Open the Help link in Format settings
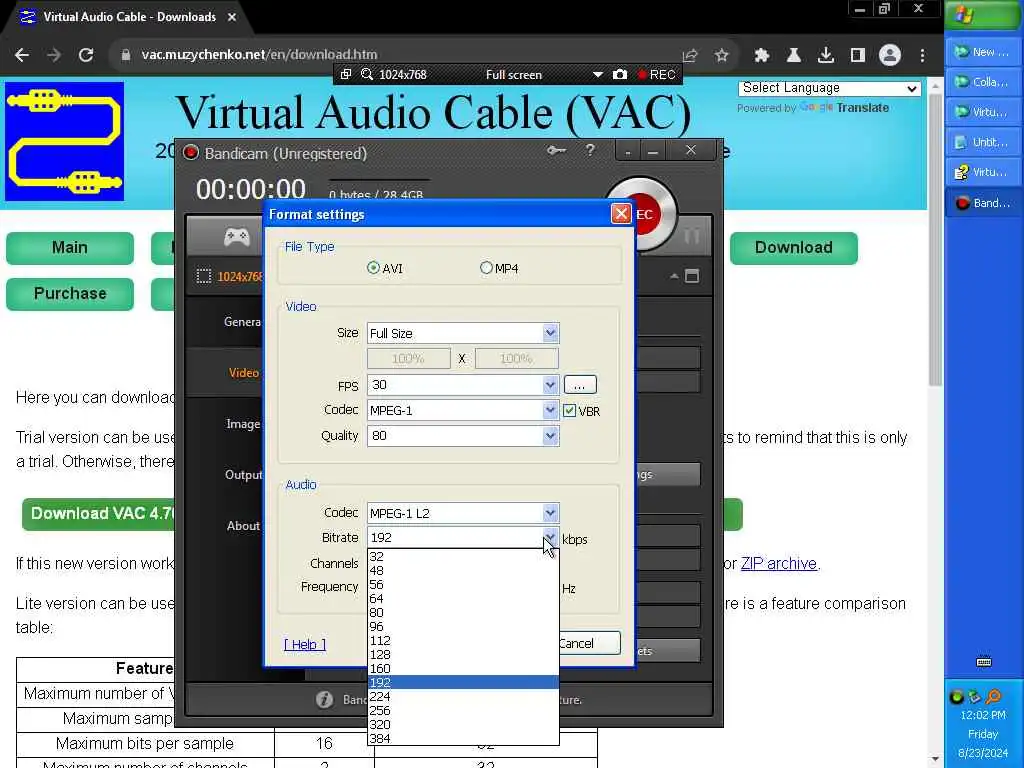This screenshot has width=1024, height=768. click(x=304, y=645)
